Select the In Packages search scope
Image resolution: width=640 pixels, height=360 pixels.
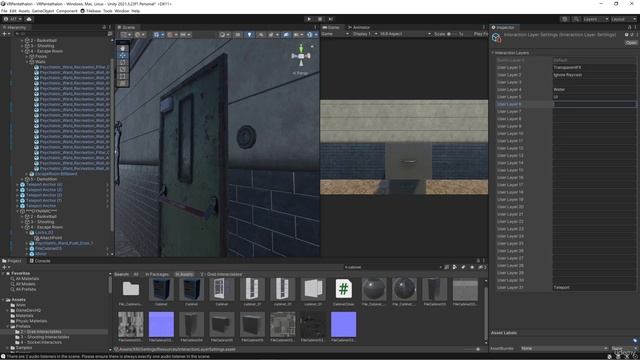[157, 274]
